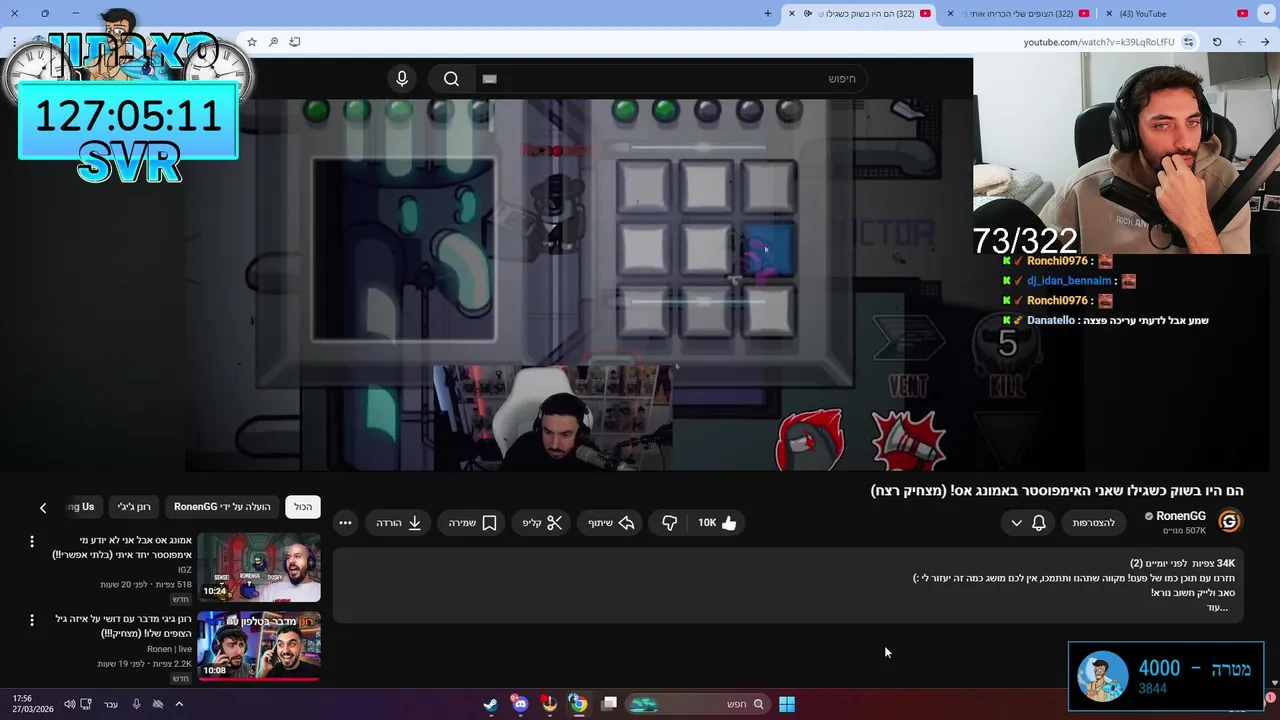This screenshot has height=720, width=1280.
Task: Click the taskbar חפש search box
Action: point(697,704)
